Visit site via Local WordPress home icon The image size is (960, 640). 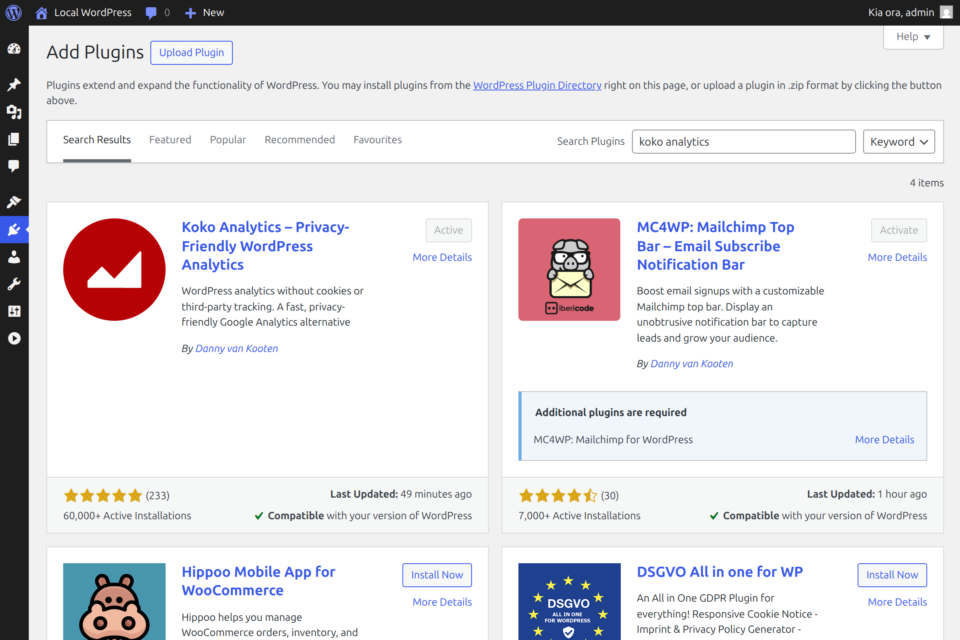click(x=42, y=12)
